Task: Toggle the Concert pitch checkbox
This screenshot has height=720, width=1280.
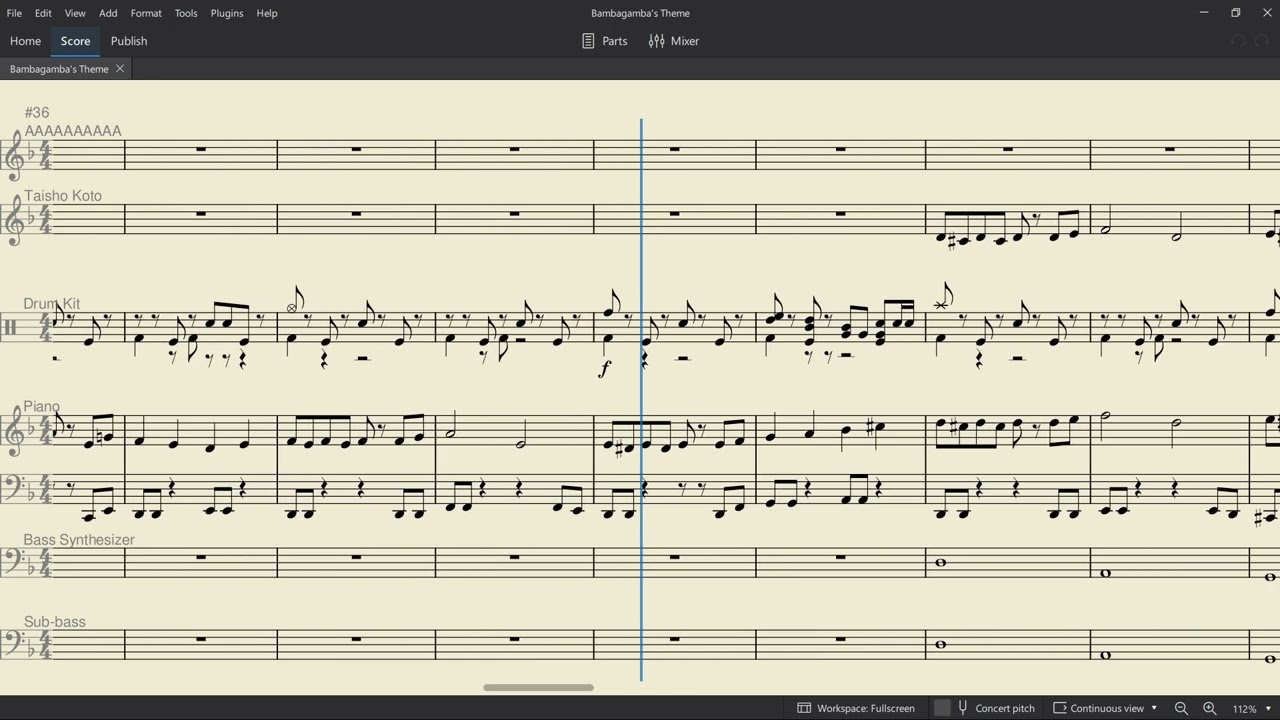Action: tap(942, 708)
